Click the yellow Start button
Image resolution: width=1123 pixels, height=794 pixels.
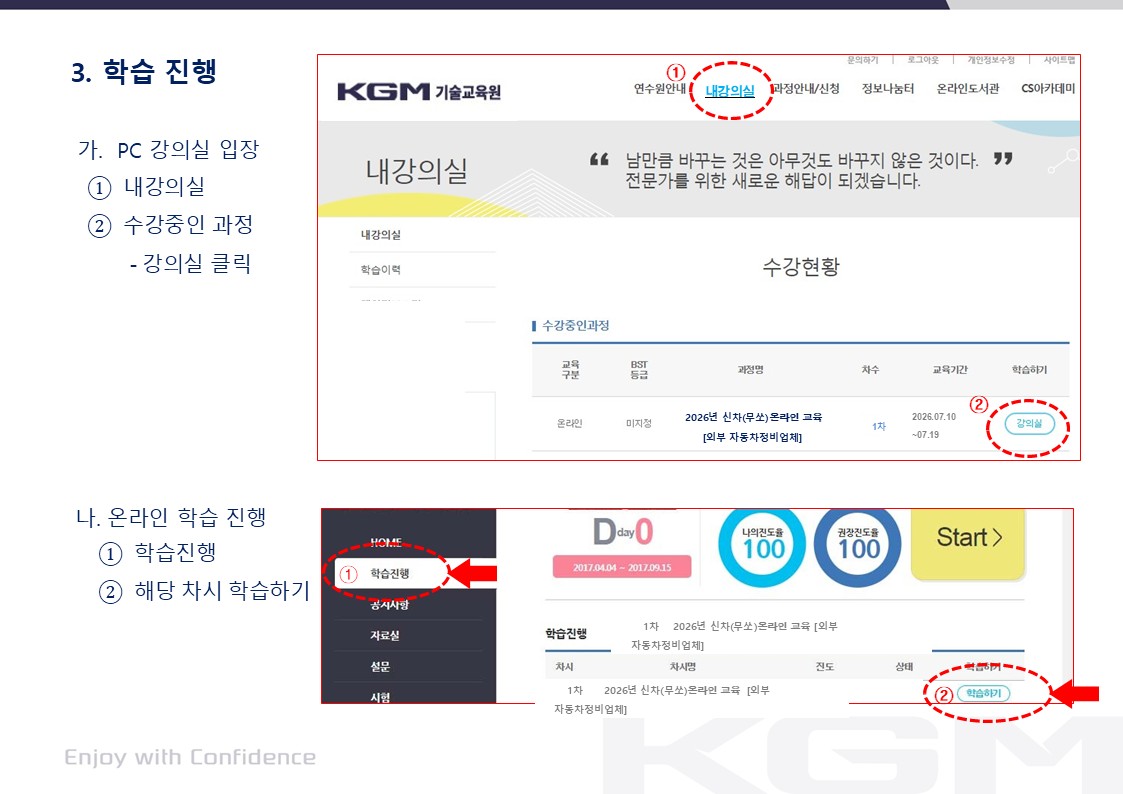[x=968, y=542]
